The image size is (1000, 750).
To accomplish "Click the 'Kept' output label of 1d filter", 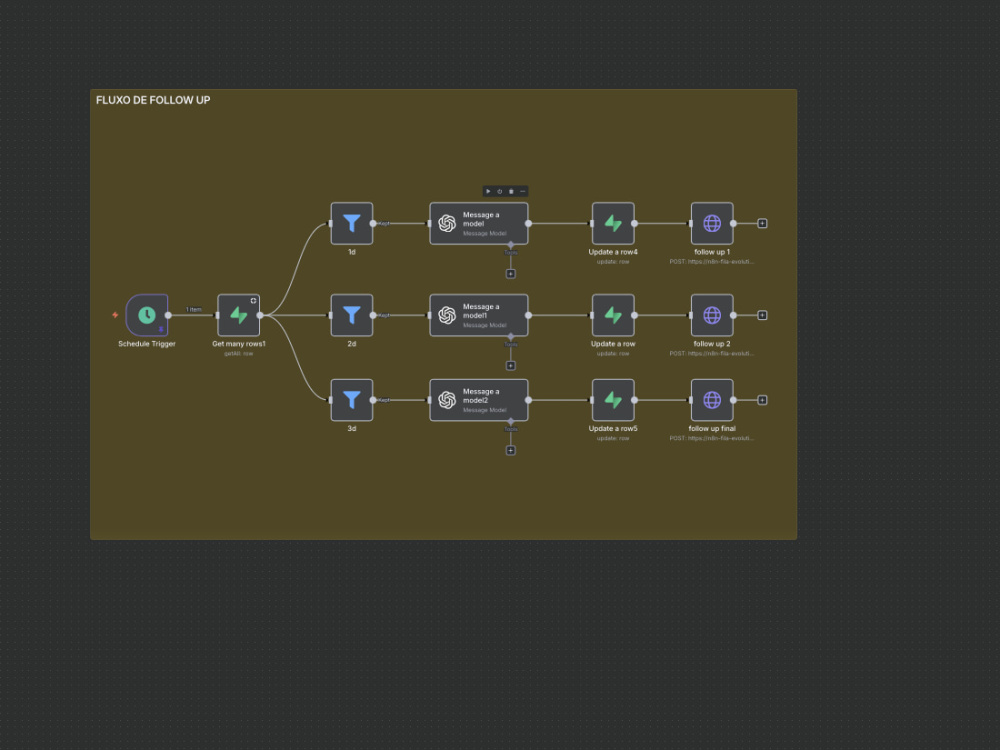I will [385, 223].
